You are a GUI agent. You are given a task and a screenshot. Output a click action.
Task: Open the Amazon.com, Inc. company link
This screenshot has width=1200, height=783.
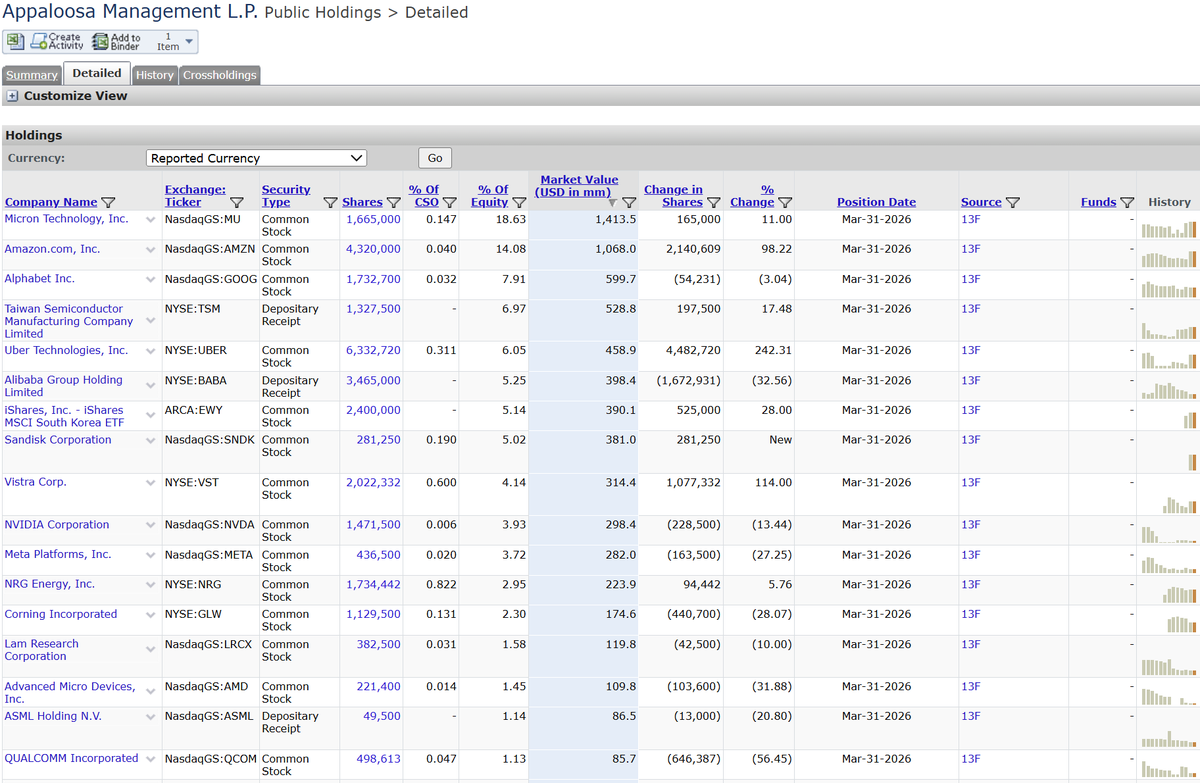pos(52,249)
